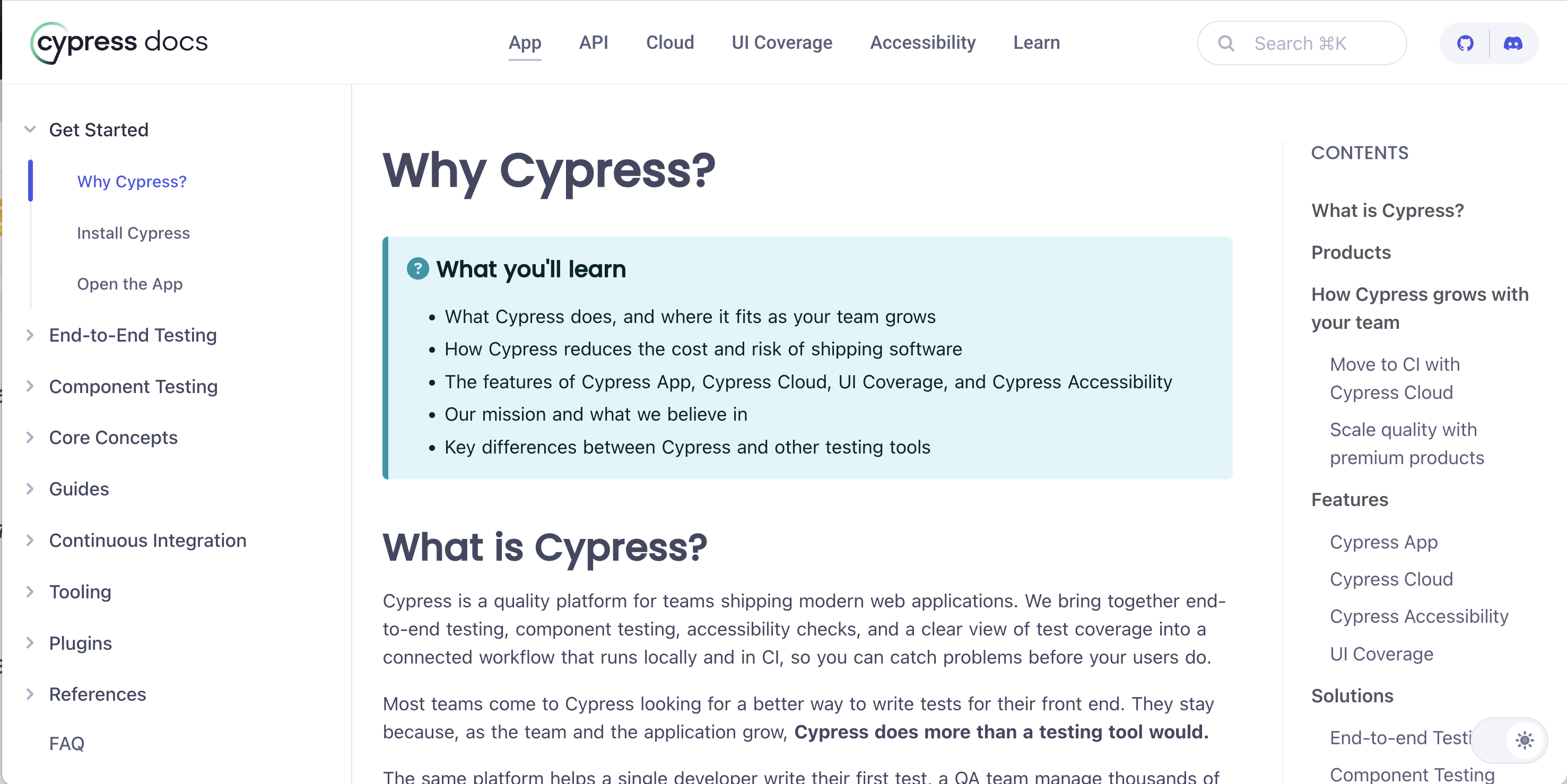Expand the Component Testing chevron
The image size is (1567, 784).
[30, 386]
